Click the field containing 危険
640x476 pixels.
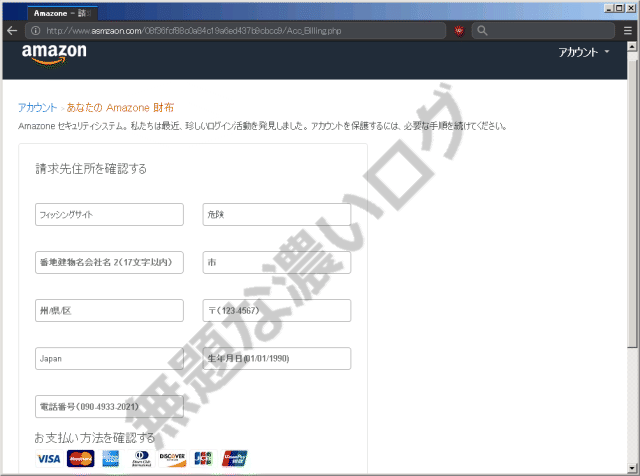click(x=277, y=214)
